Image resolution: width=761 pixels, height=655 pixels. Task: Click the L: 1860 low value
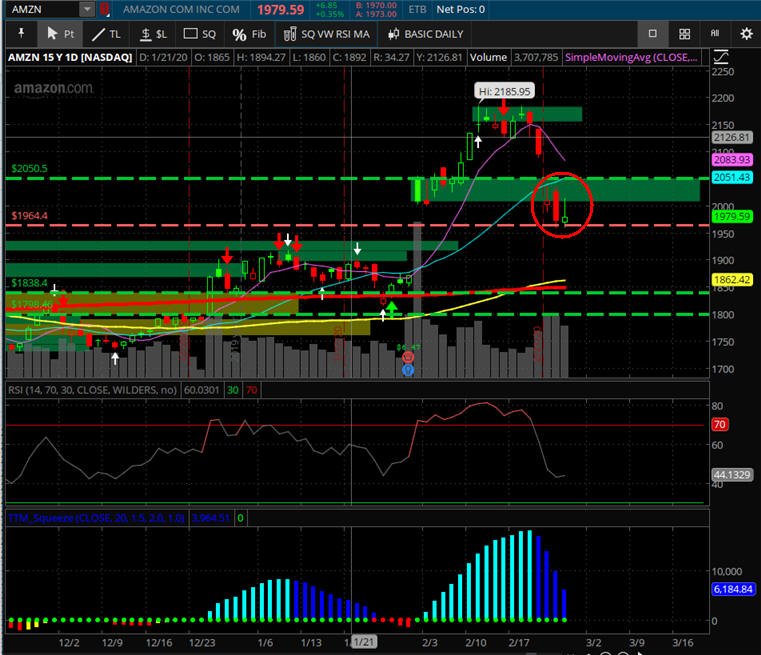[309, 57]
